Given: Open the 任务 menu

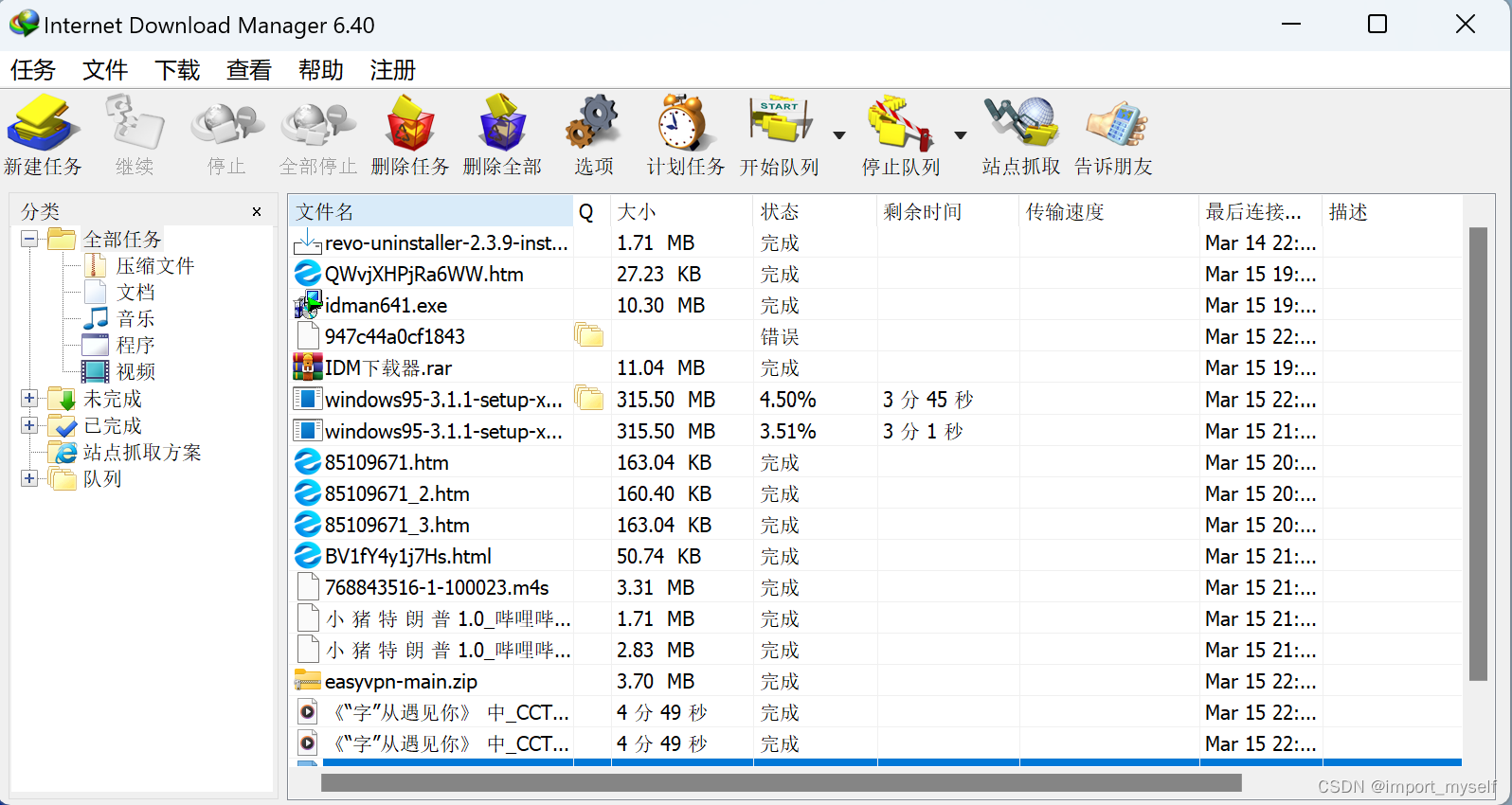Looking at the screenshot, I should [x=33, y=70].
